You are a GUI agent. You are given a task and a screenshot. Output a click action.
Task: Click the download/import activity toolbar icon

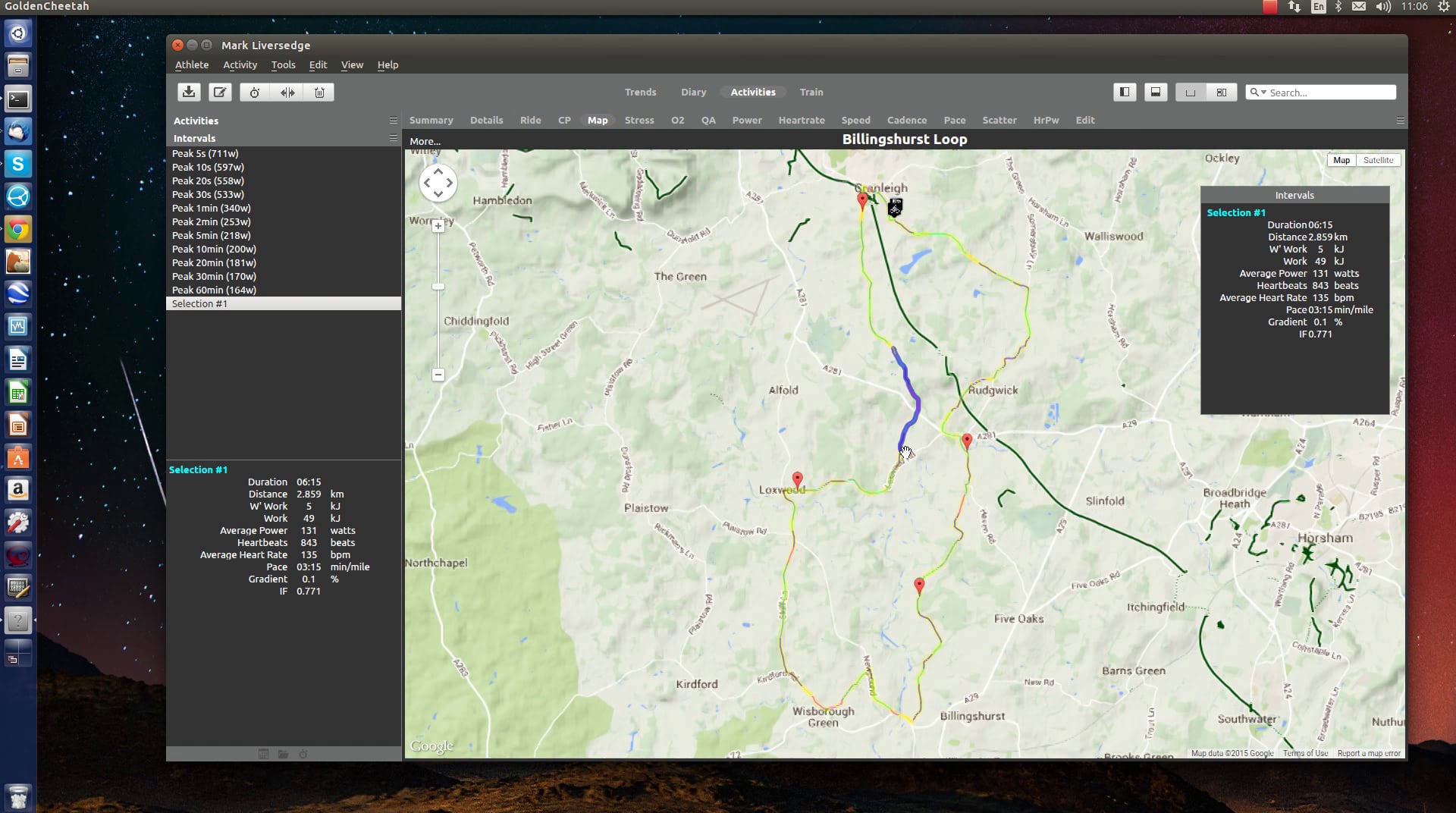tap(189, 92)
